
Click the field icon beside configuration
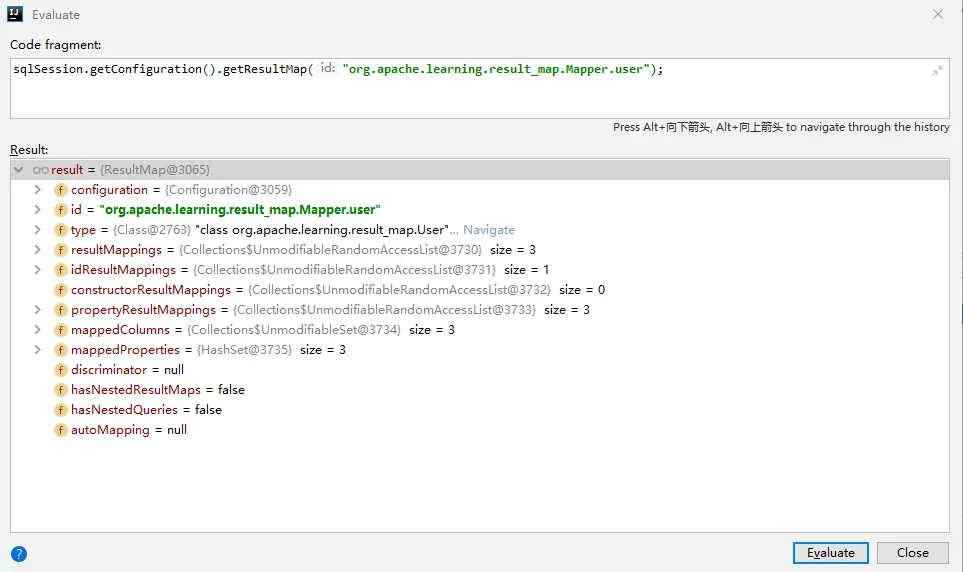coord(60,190)
